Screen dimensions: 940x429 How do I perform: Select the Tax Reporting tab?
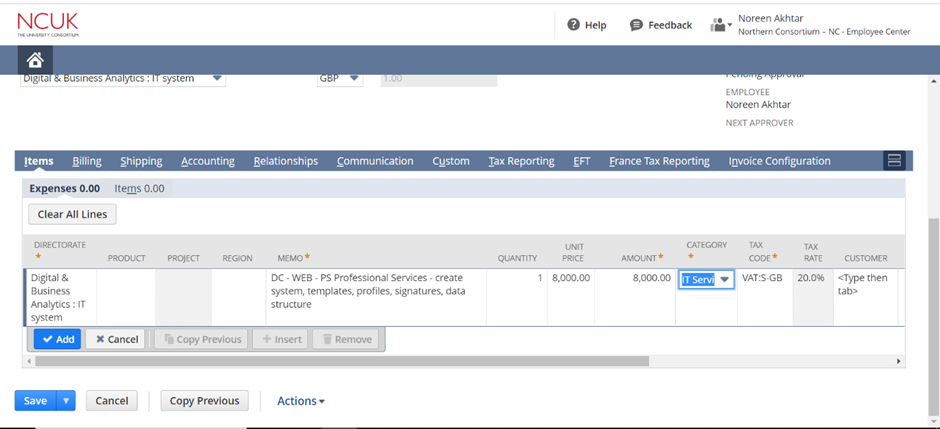pos(521,161)
